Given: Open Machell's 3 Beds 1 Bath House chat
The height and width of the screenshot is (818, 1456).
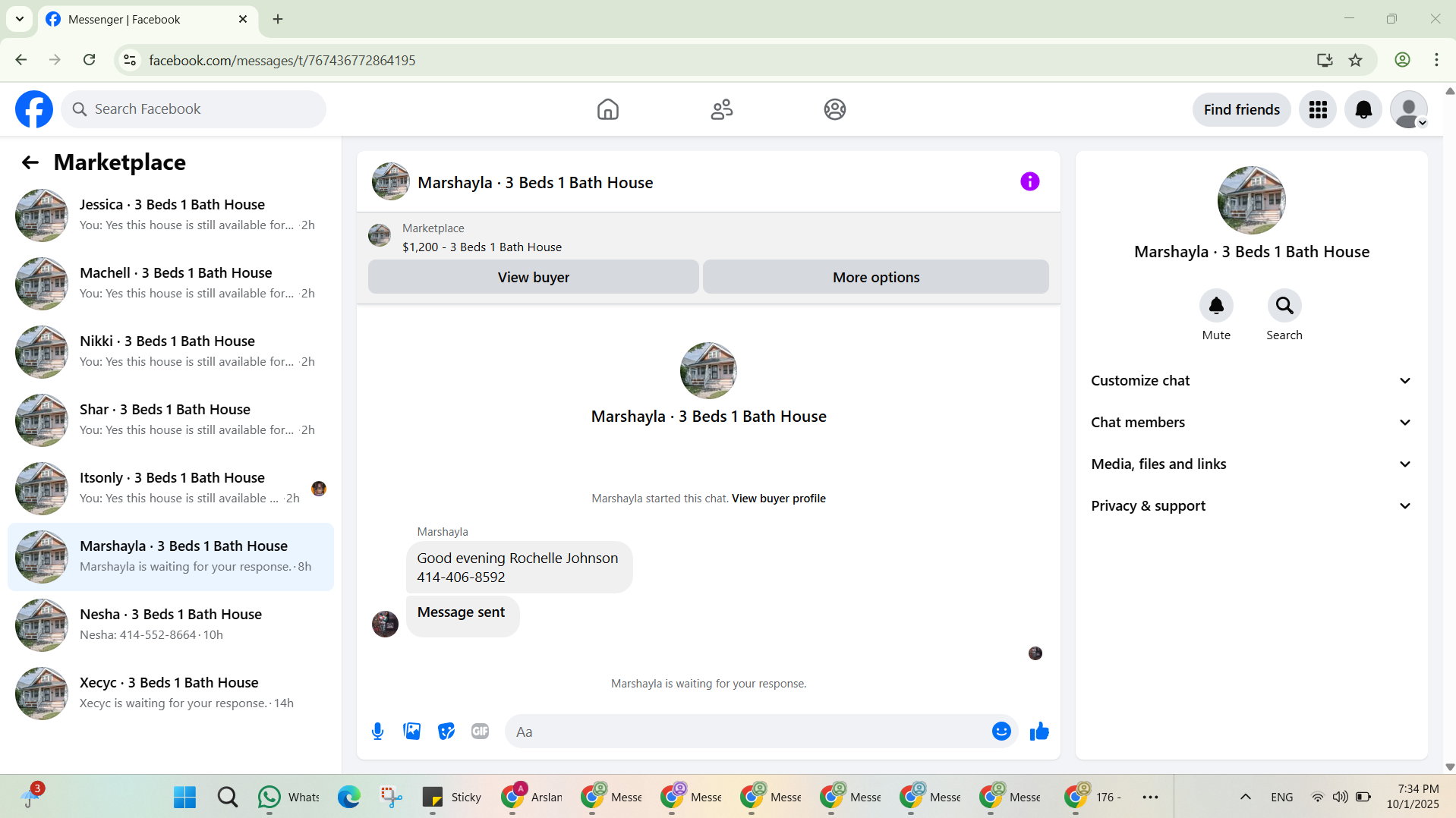Looking at the screenshot, I should point(171,284).
